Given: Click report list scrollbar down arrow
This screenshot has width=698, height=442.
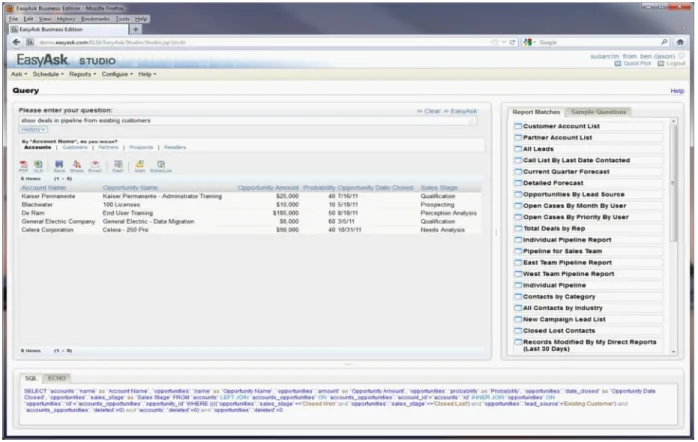Looking at the screenshot, I should pos(674,352).
